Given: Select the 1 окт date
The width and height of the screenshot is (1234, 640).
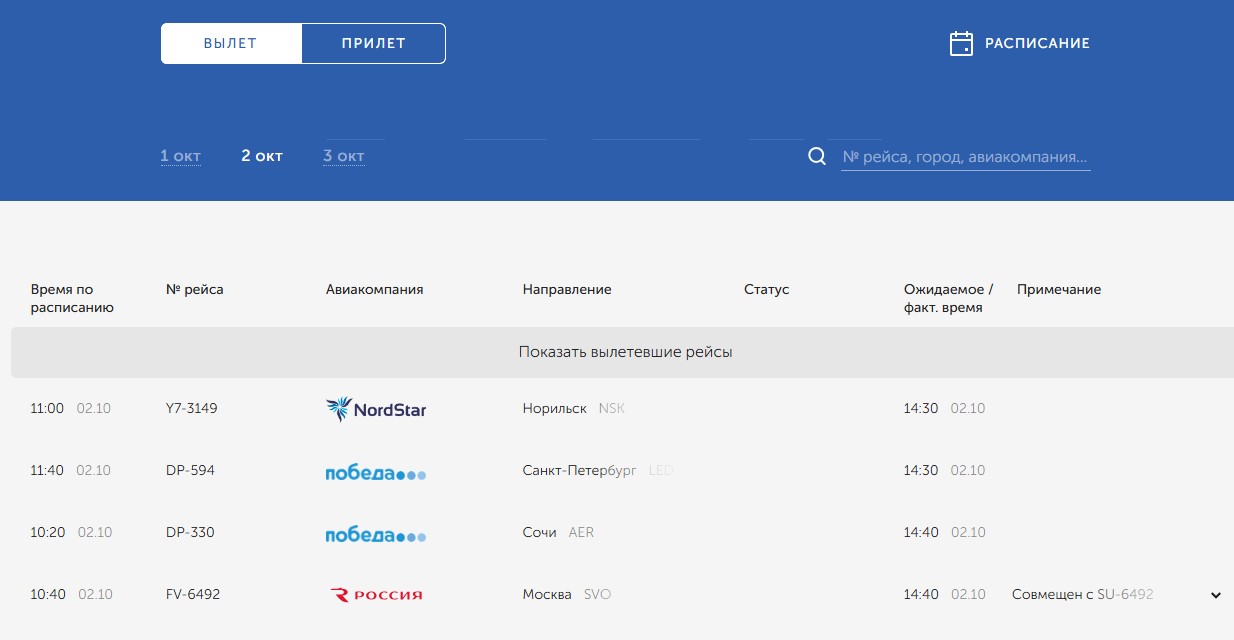Looking at the screenshot, I should click(x=181, y=156).
